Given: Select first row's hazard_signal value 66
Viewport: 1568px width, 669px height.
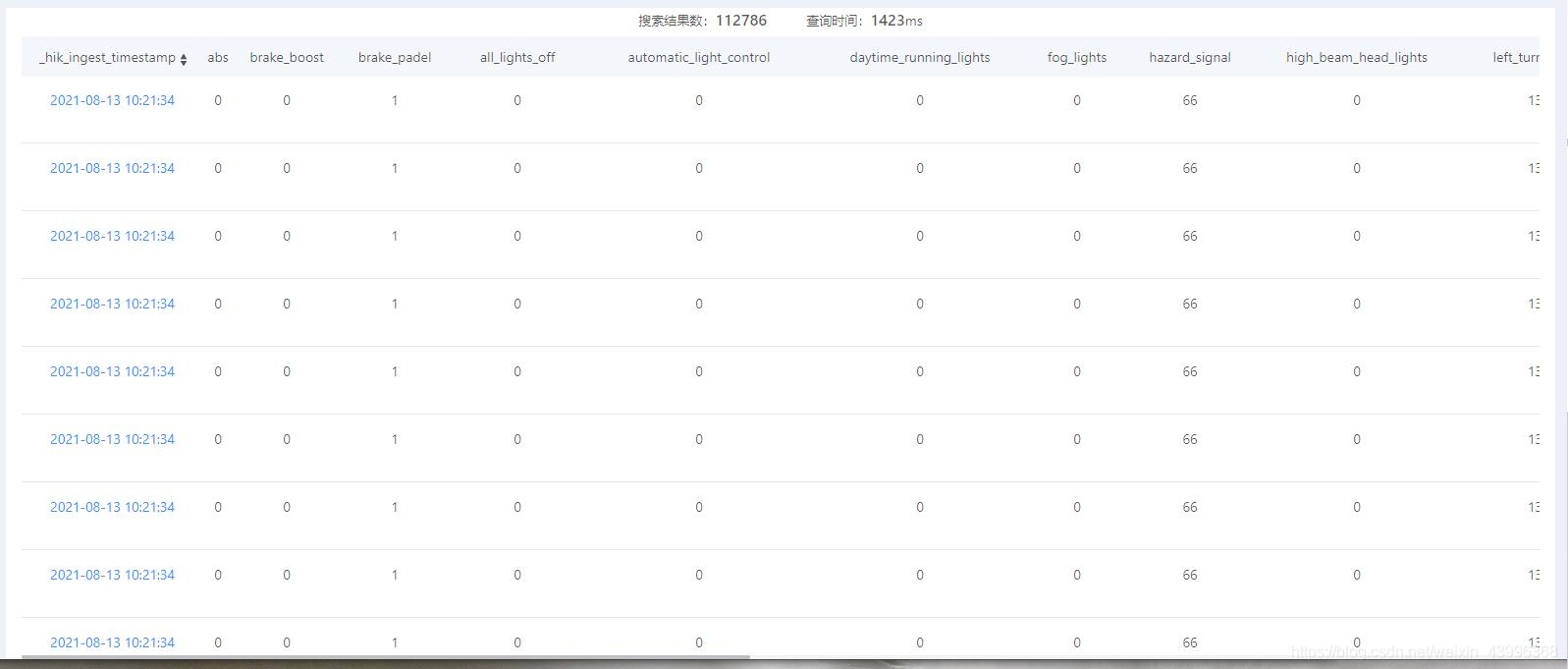Looking at the screenshot, I should coord(1190,100).
